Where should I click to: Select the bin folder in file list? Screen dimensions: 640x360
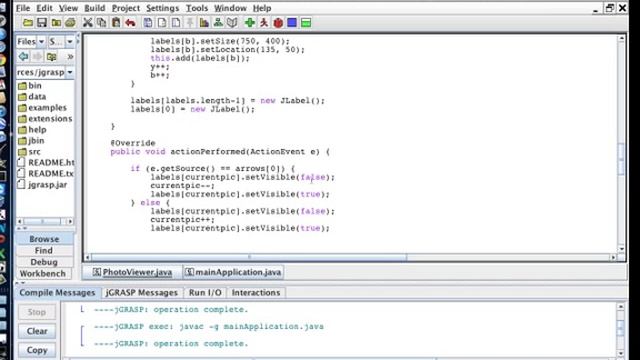[30, 86]
